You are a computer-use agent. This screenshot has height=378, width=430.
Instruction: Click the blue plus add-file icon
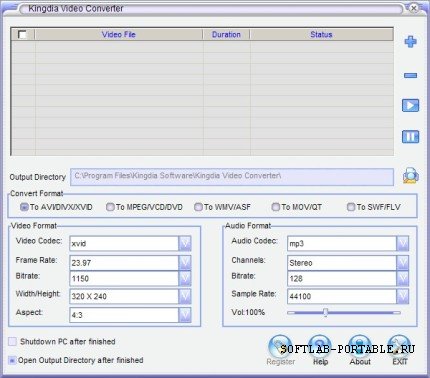click(410, 42)
